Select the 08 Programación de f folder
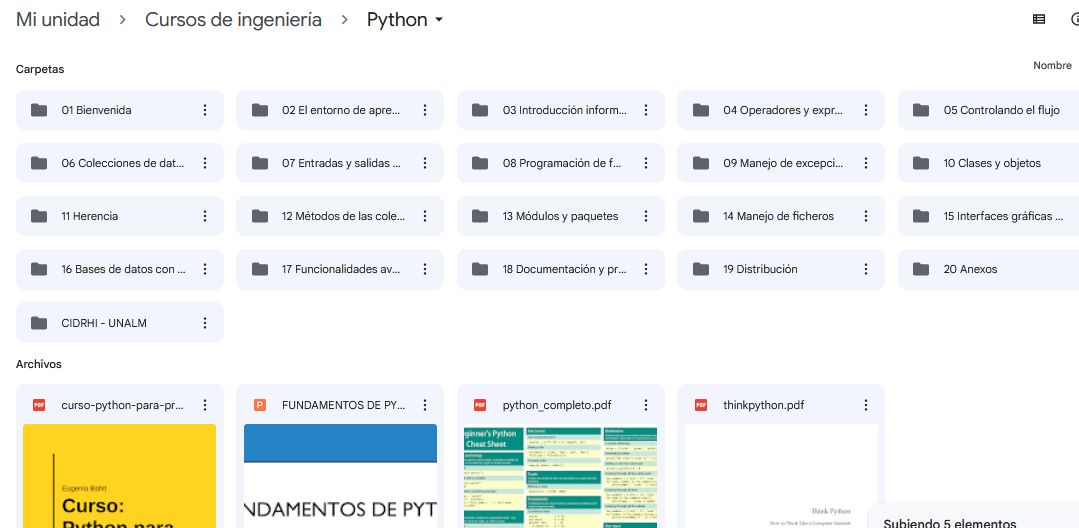The image size is (1079, 528). 561,163
